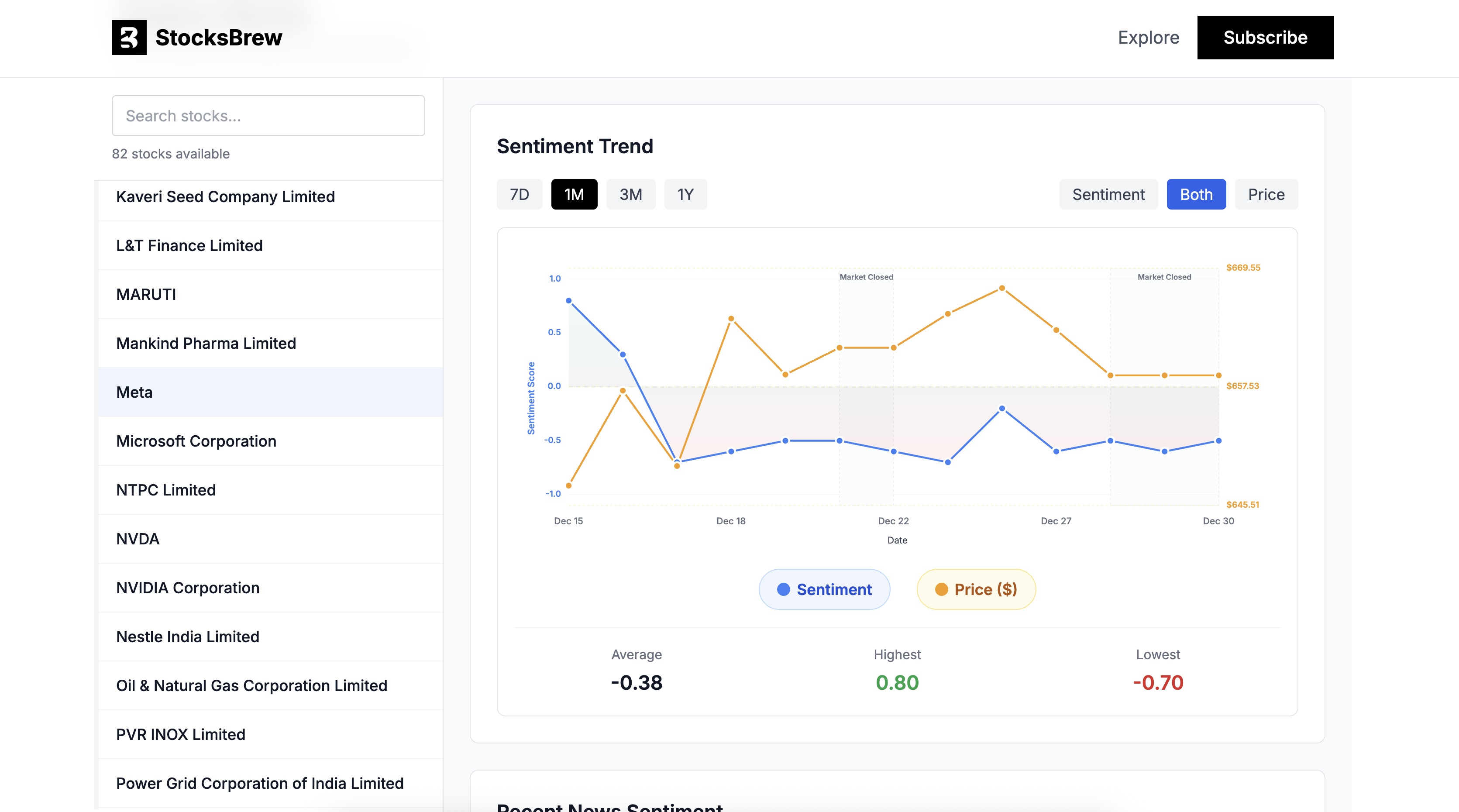The height and width of the screenshot is (812, 1459).
Task: Select Meta in the stock list
Action: pyautogui.click(x=134, y=392)
